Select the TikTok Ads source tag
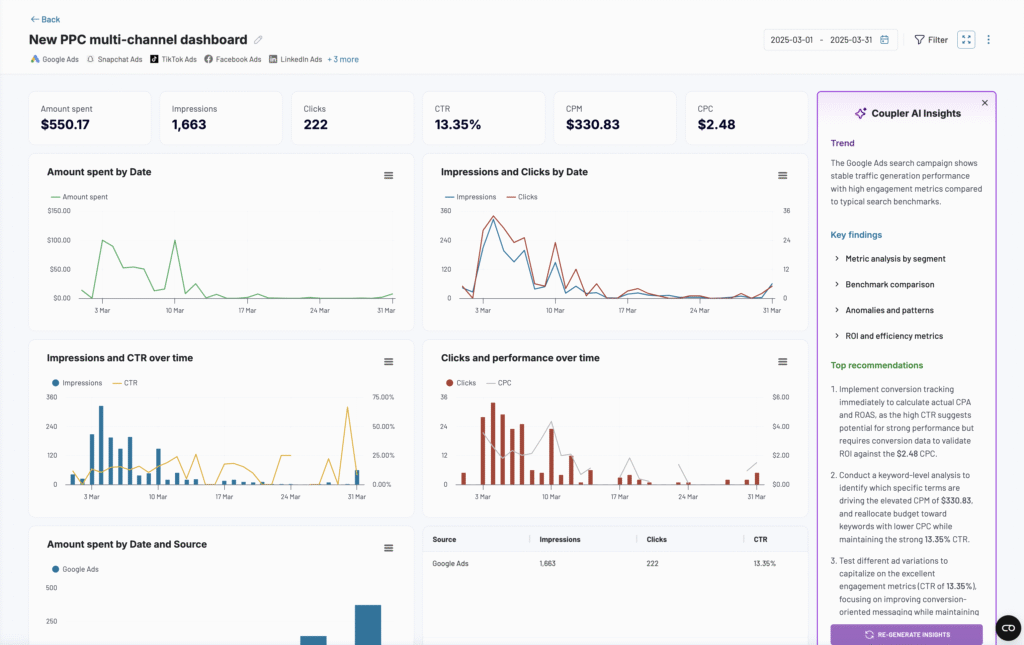 point(173,59)
